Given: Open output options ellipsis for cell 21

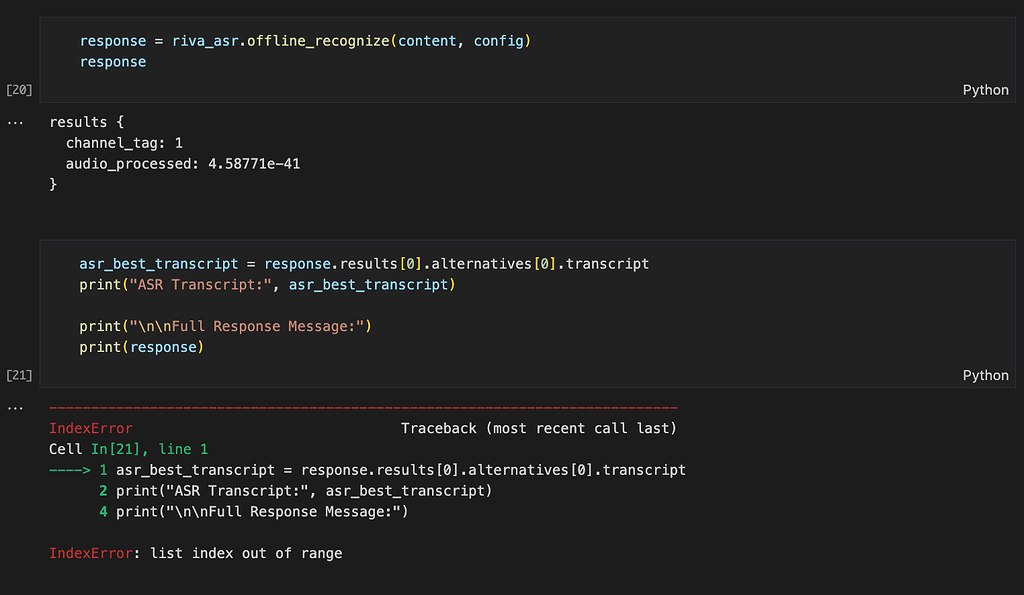Looking at the screenshot, I should coord(15,408).
